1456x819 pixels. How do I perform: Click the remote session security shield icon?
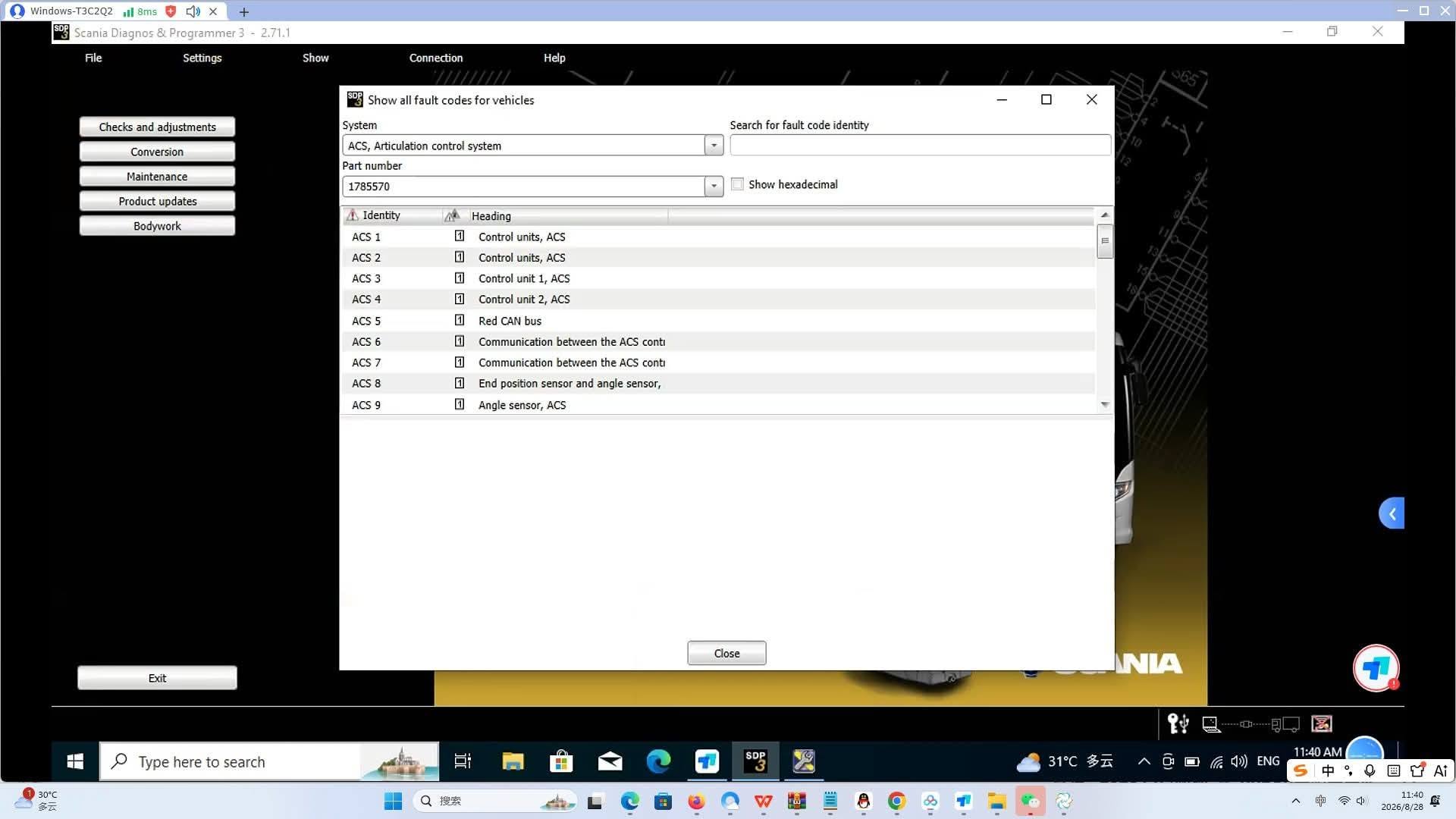pos(171,11)
